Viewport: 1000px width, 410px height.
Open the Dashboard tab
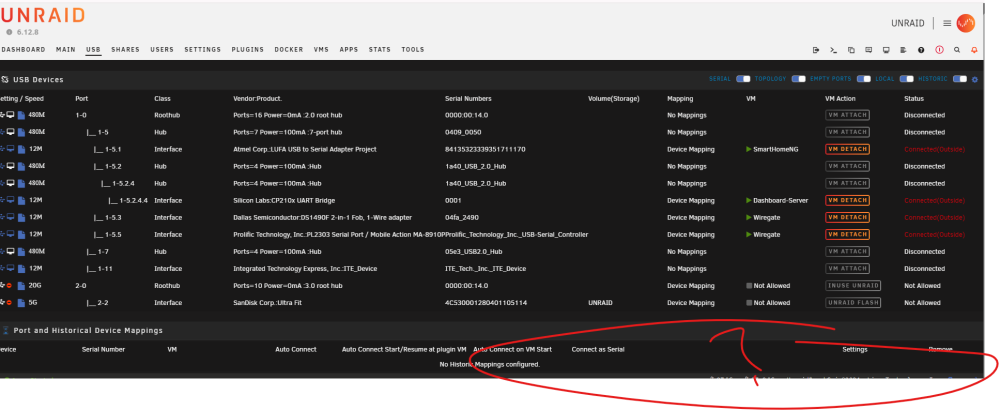click(x=23, y=50)
